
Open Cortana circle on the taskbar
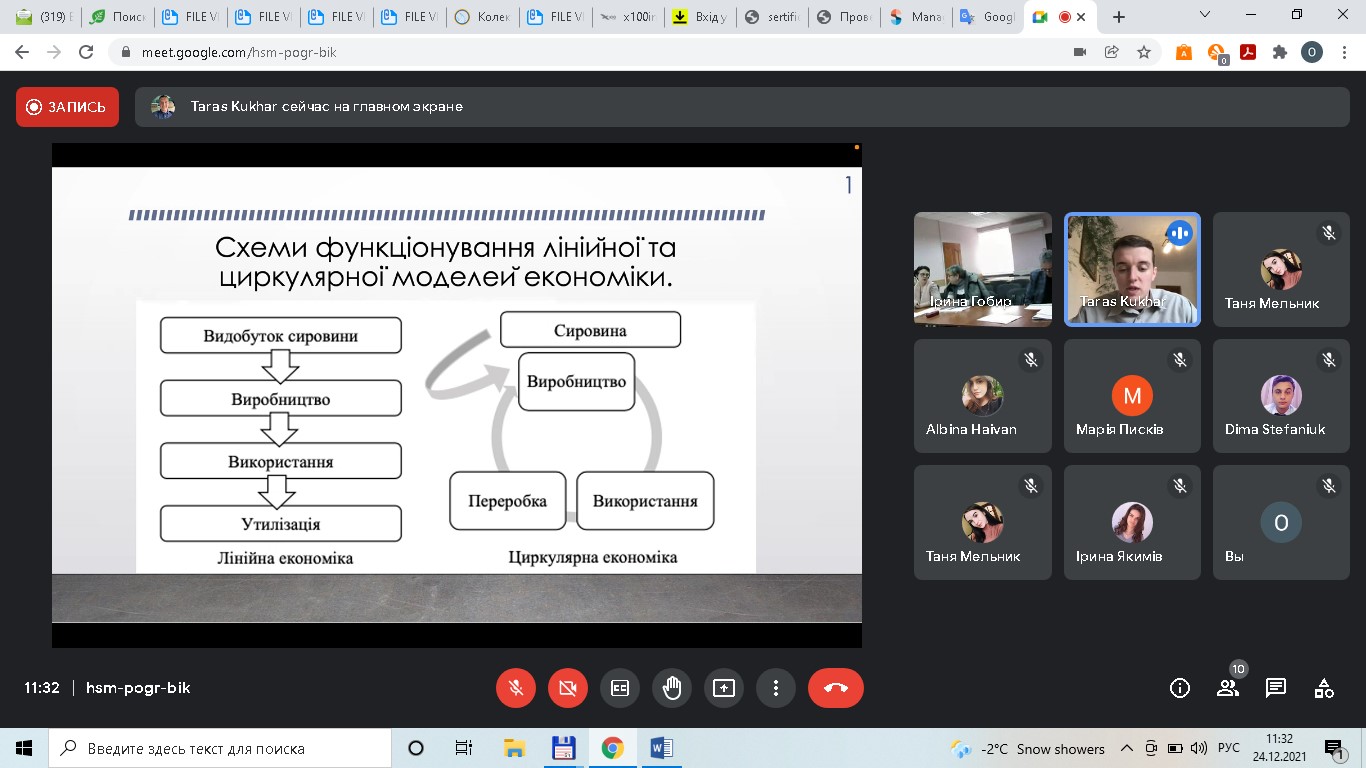point(416,748)
